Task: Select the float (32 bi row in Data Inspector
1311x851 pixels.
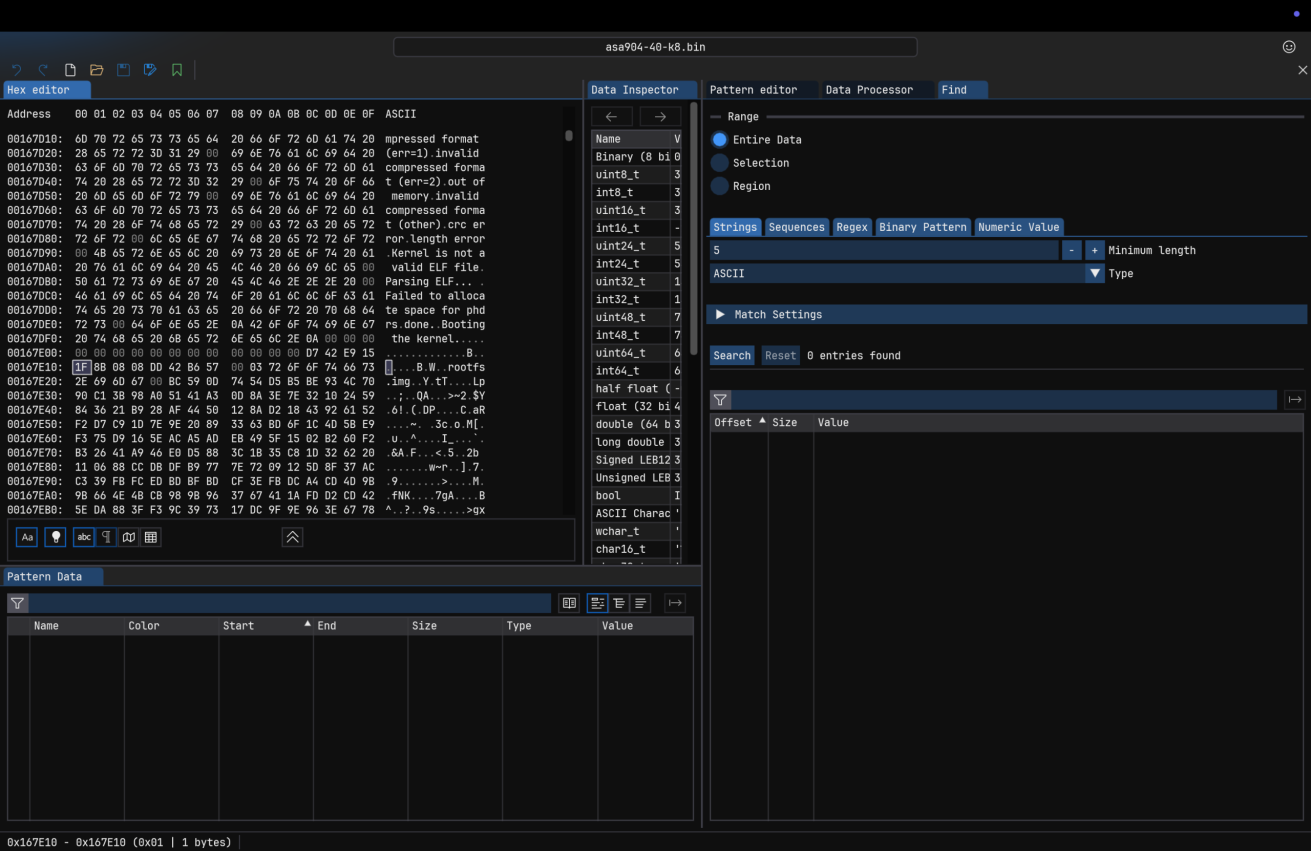Action: point(636,406)
